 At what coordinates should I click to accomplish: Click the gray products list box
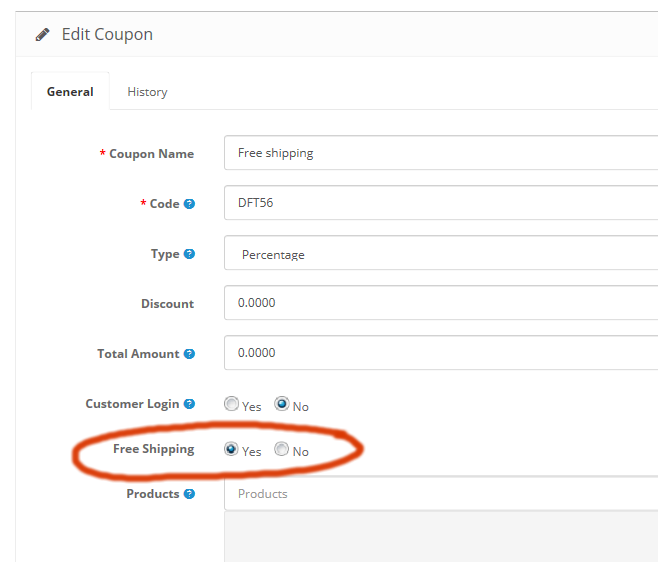coord(441,536)
